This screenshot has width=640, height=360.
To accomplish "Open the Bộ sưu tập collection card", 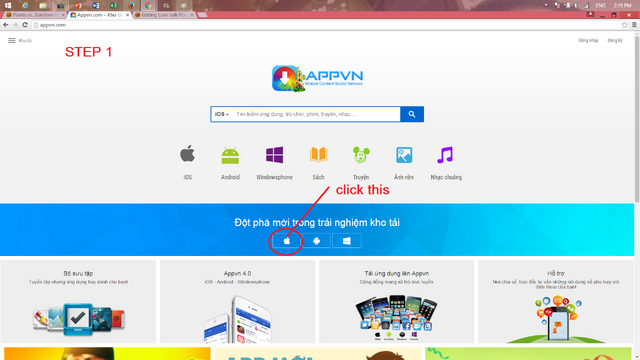I will [78, 301].
